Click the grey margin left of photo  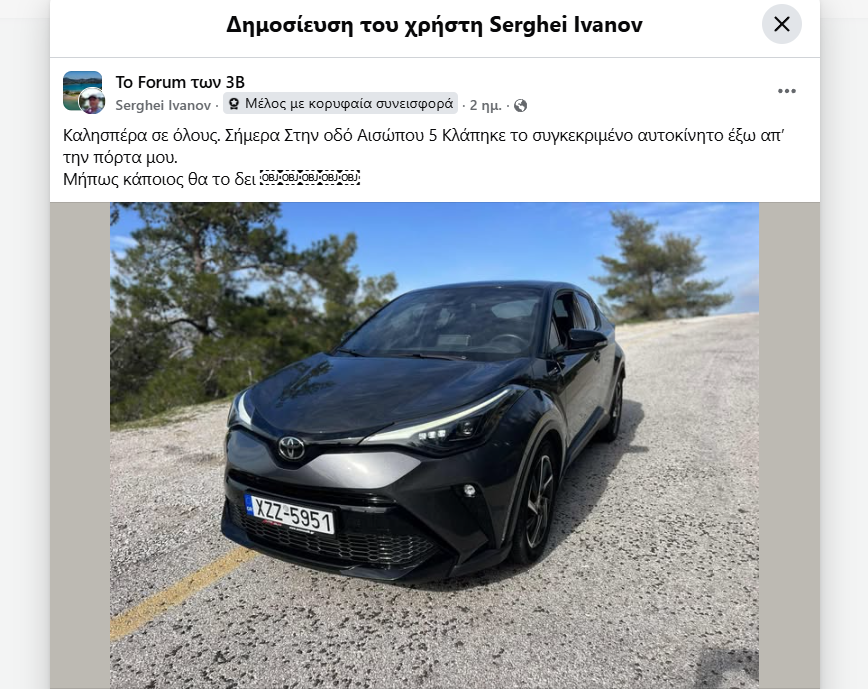tap(80, 445)
